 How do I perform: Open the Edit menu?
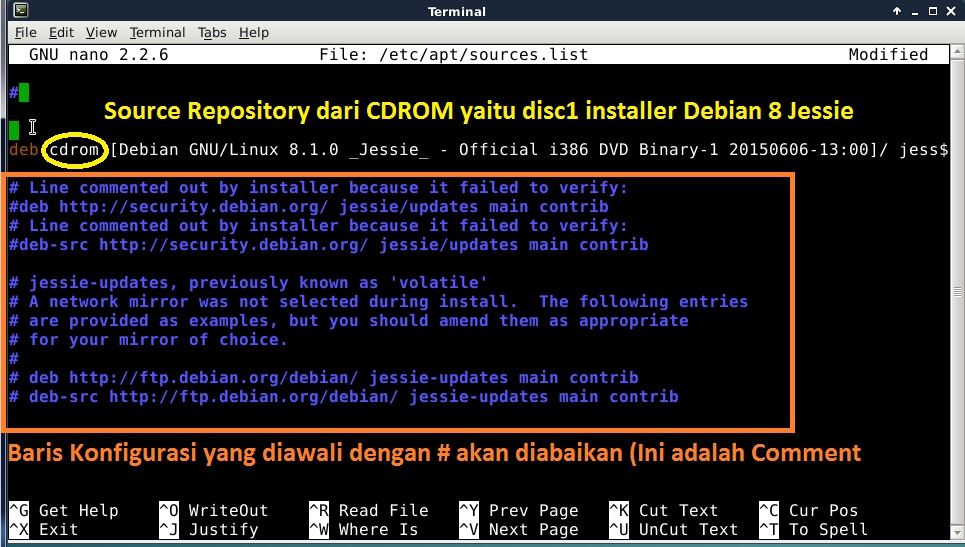tap(62, 33)
